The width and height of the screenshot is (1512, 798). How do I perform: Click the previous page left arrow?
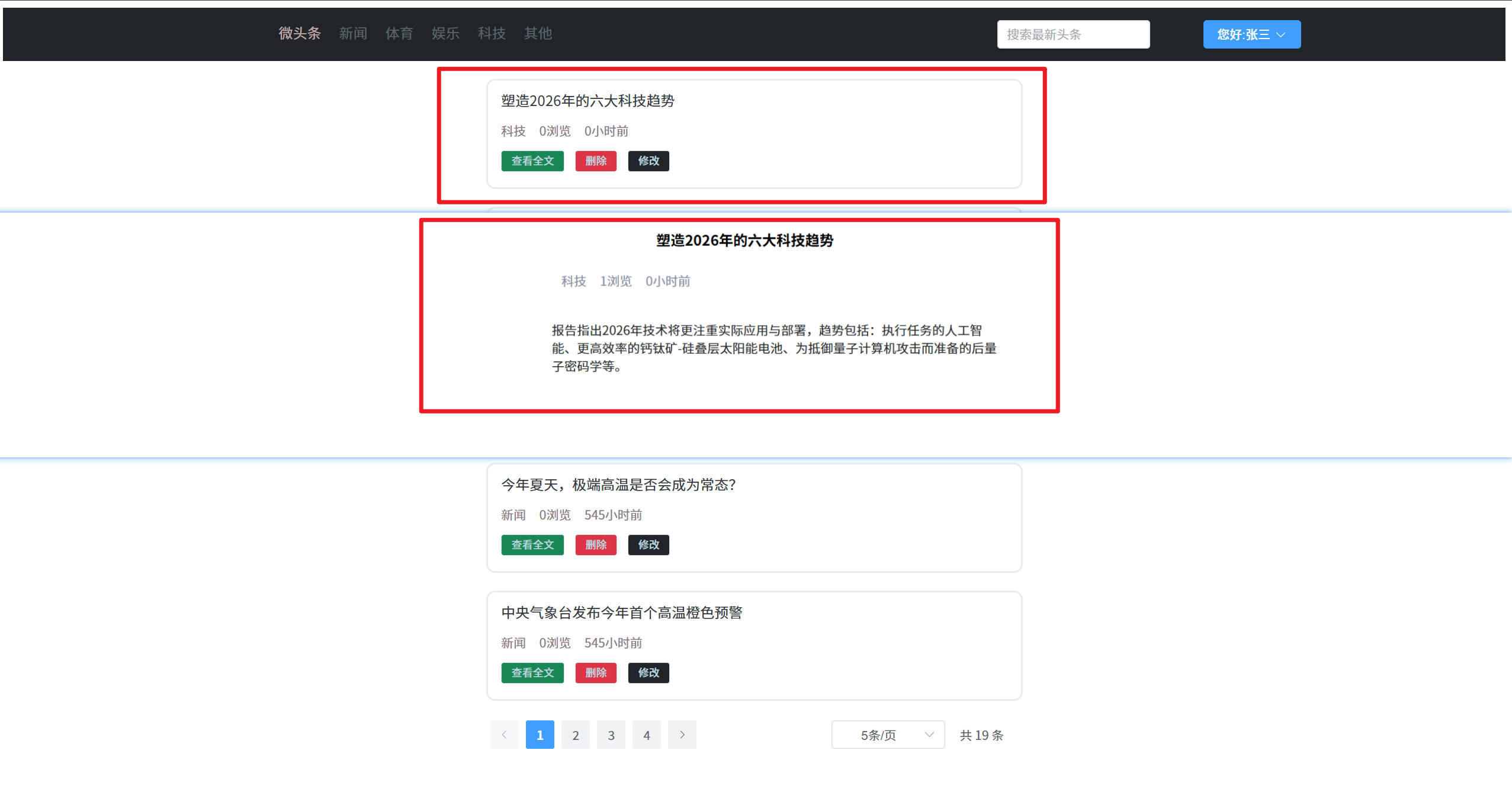point(504,735)
